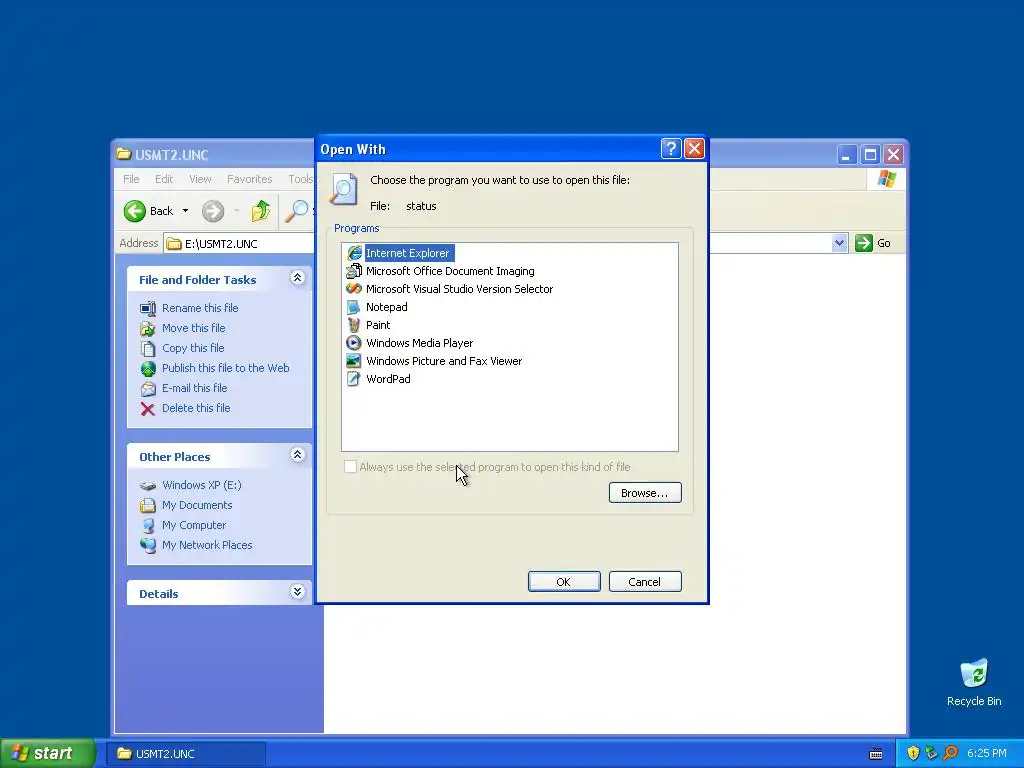Screen dimensions: 1024x768
Task: Click the Windows flag logo in Explorer
Action: click(x=886, y=178)
